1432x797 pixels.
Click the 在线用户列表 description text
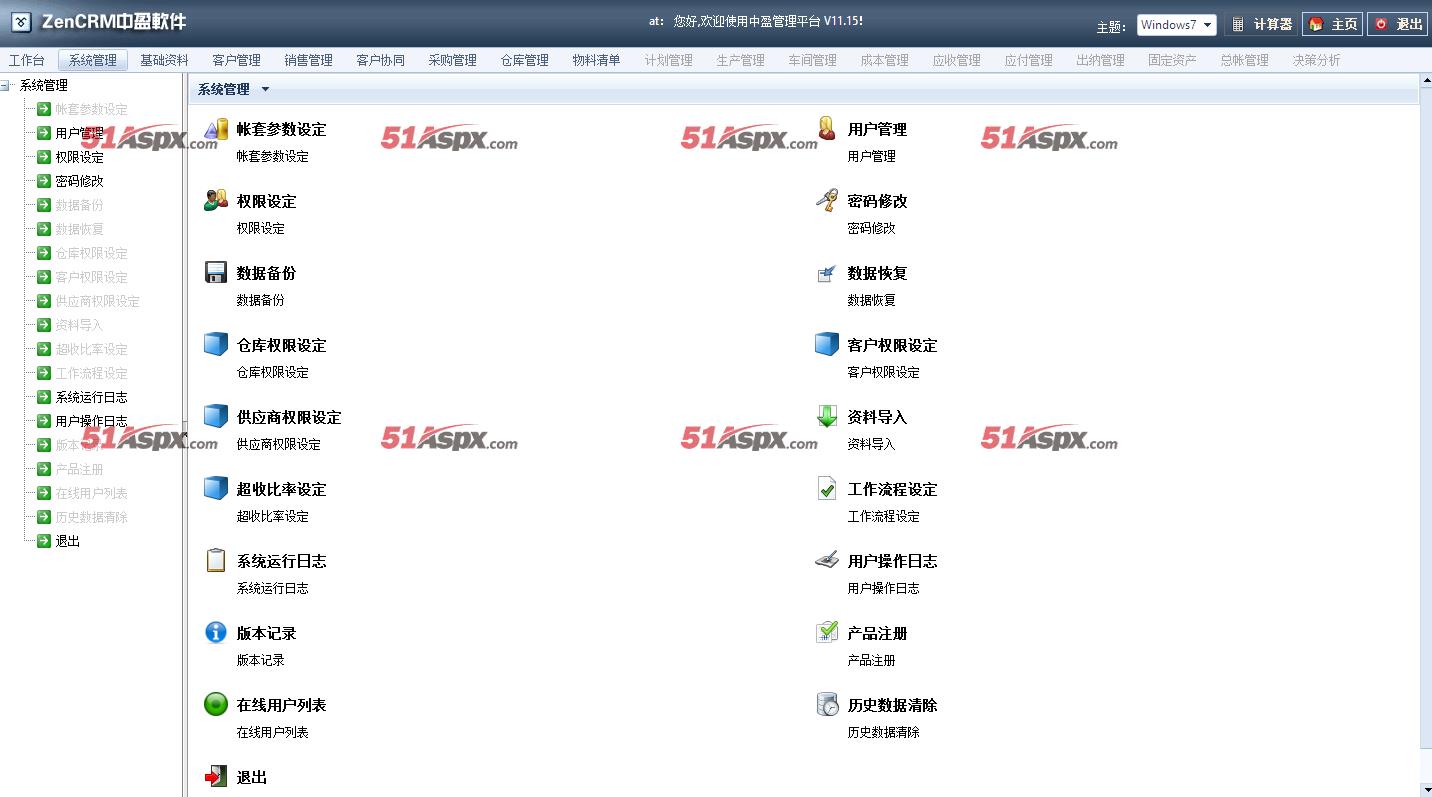[x=272, y=732]
